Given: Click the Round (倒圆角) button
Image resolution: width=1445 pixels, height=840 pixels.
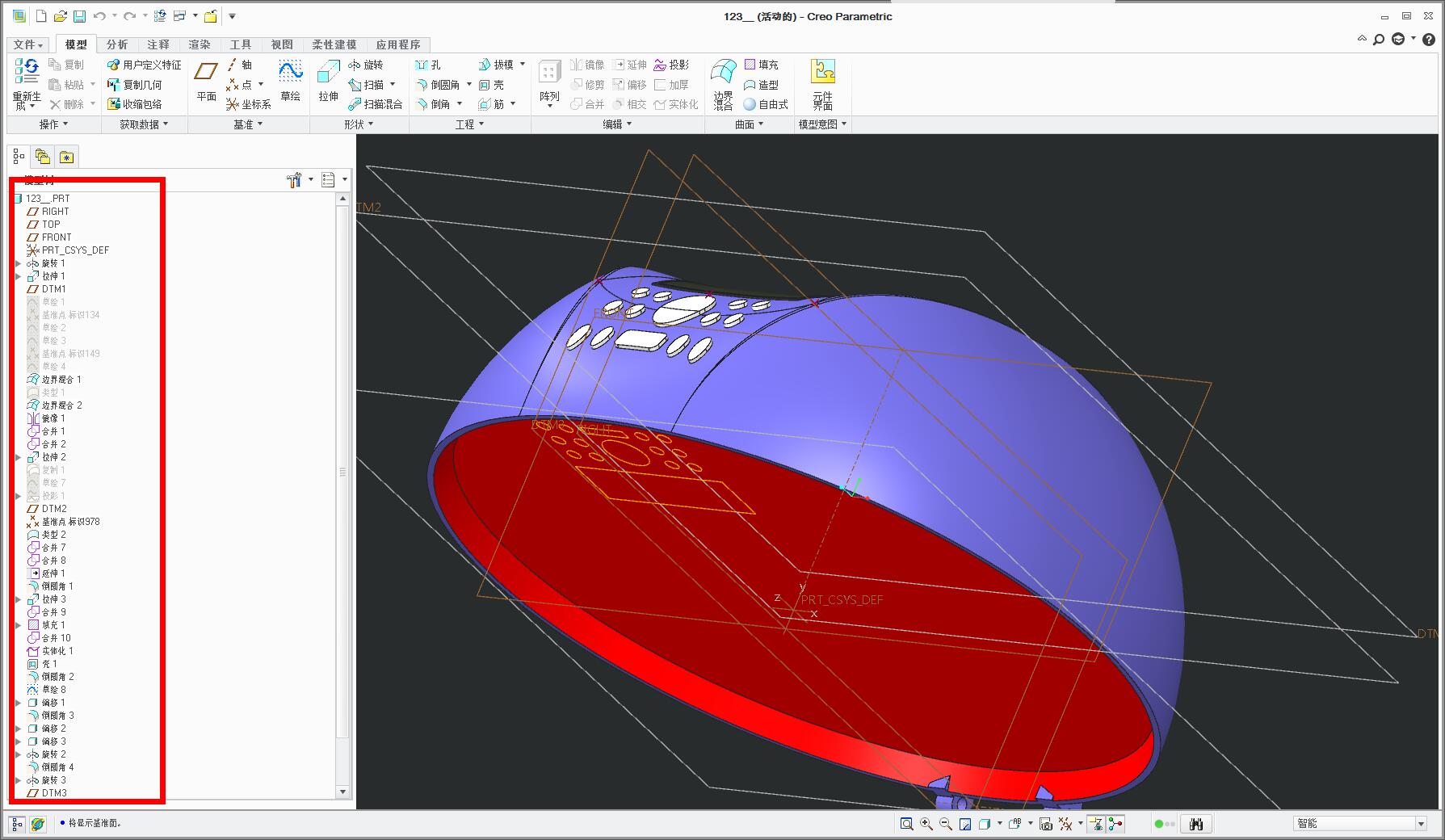Looking at the screenshot, I should click(439, 85).
